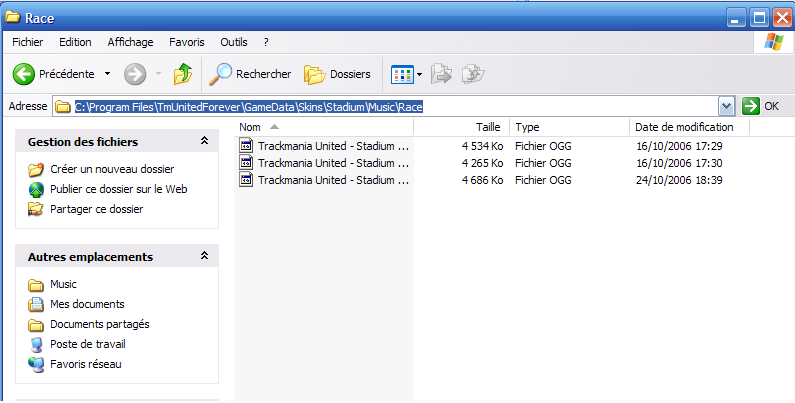Screen dimensions: 795x403
Task: Go up one folder level
Action: click(183, 74)
